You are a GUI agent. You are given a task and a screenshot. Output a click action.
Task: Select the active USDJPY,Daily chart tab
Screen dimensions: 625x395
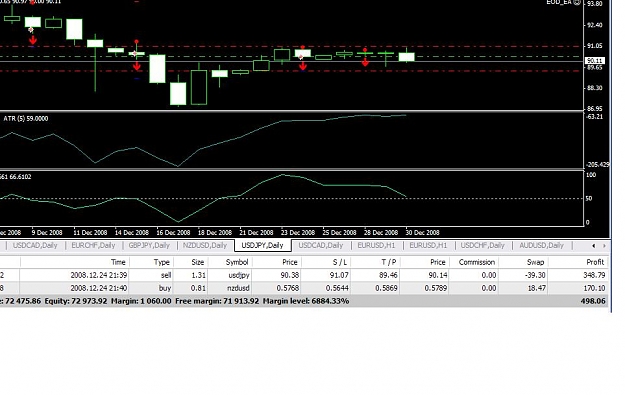pos(262,246)
